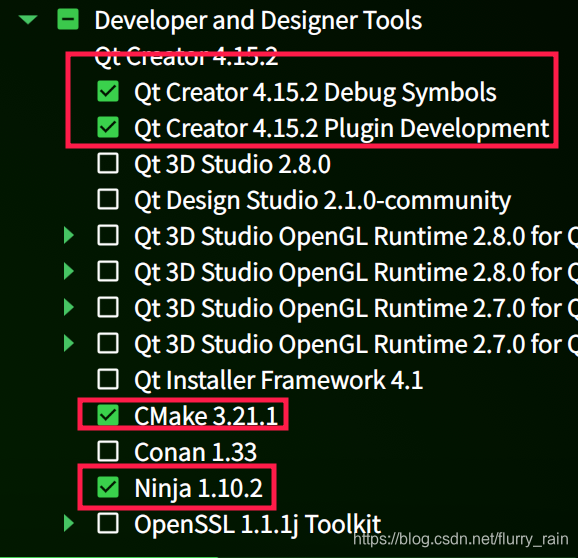This screenshot has height=558, width=578.
Task: Expand the OpenSSL 1.1.1j Toolkit item
Action: 69,523
